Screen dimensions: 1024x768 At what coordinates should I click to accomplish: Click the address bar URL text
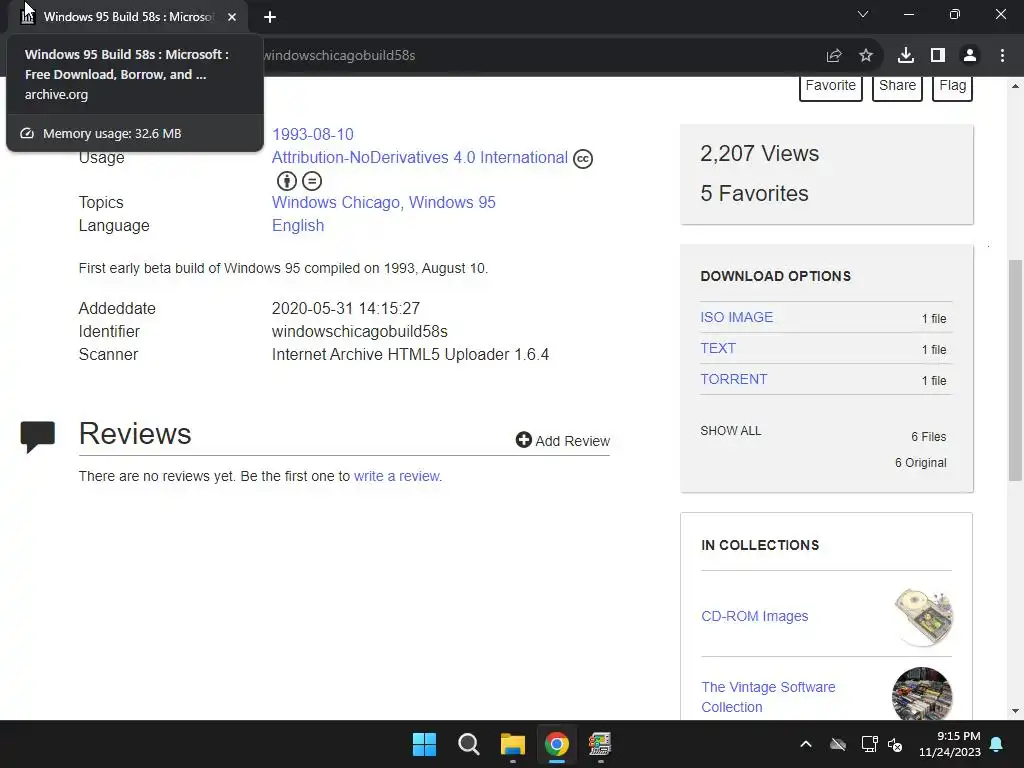pyautogui.click(x=340, y=56)
